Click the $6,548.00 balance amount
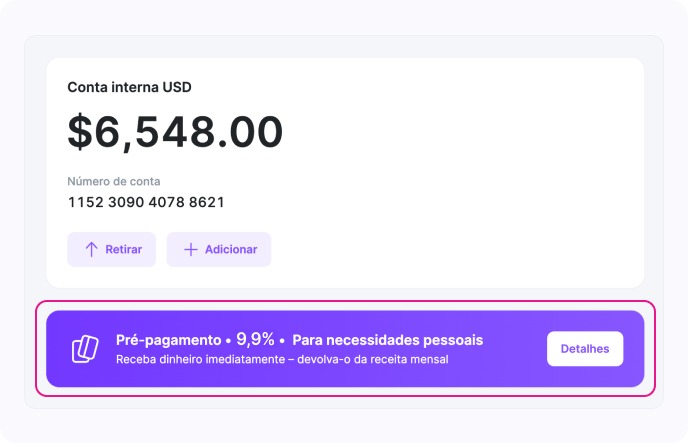Viewport: 688px width, 443px height. pyautogui.click(x=175, y=131)
